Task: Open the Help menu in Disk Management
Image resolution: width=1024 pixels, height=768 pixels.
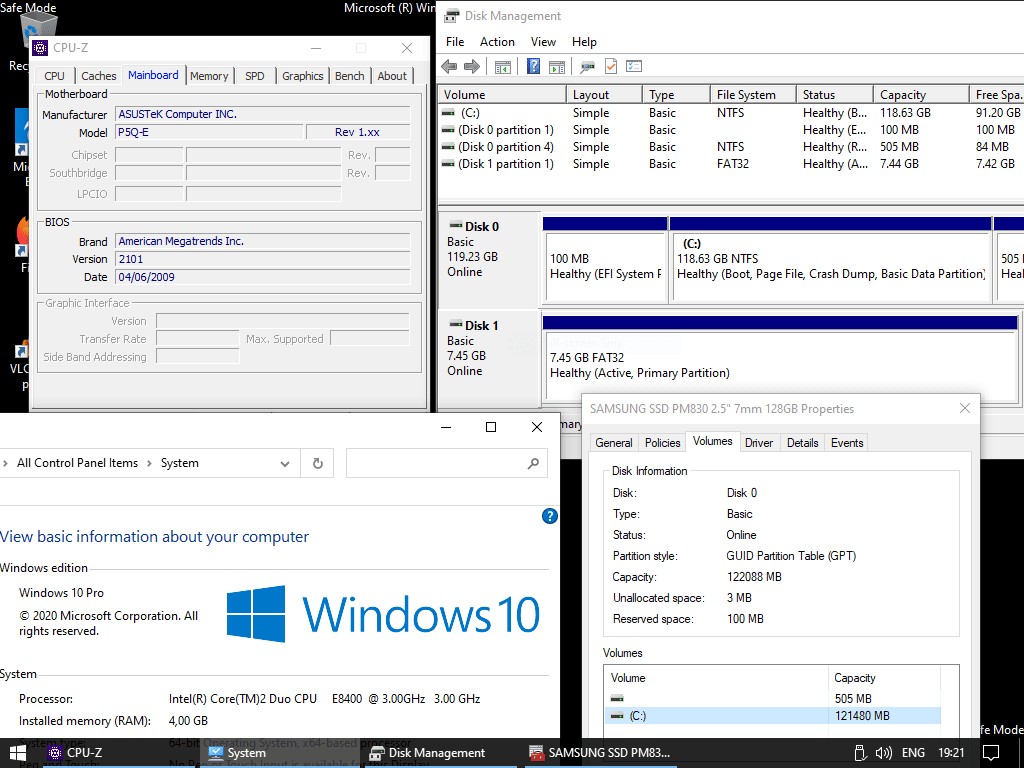Action: (584, 42)
